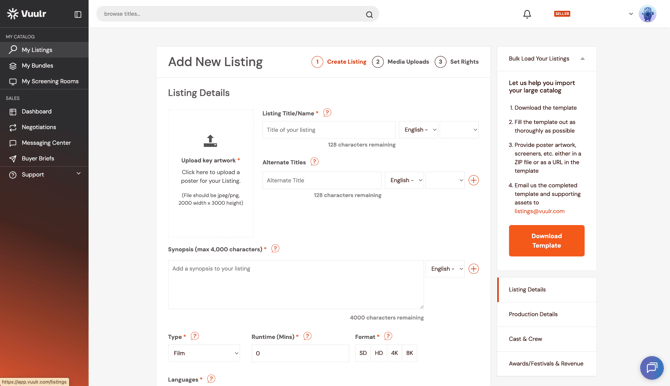
Task: Open listing title region dropdown
Action: tap(459, 130)
